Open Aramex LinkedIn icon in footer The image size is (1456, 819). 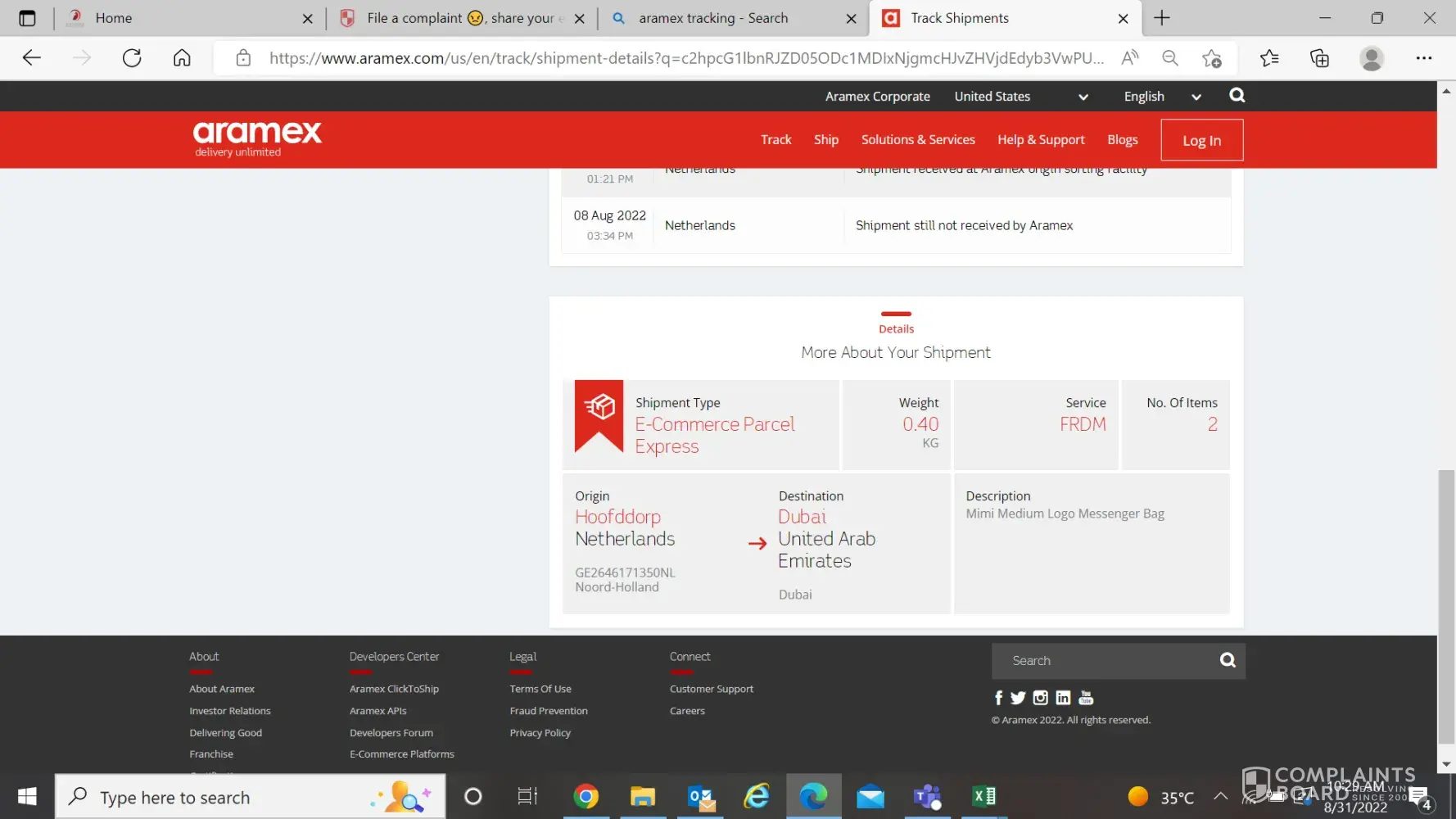point(1063,698)
